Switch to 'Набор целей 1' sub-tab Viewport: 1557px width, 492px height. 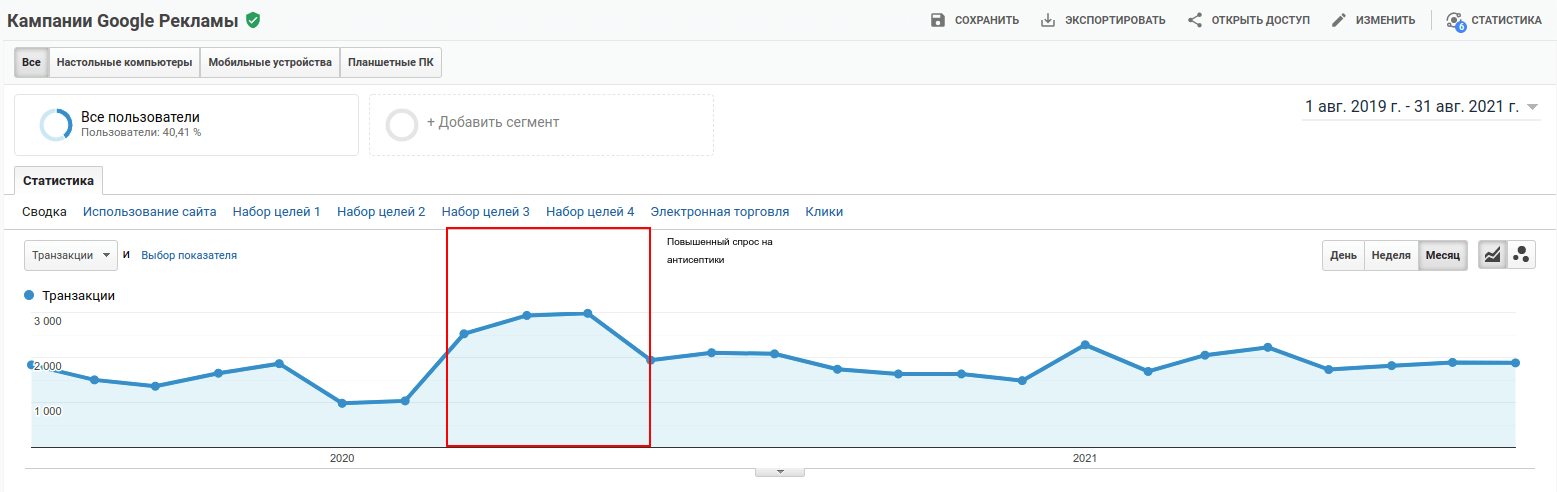click(277, 212)
